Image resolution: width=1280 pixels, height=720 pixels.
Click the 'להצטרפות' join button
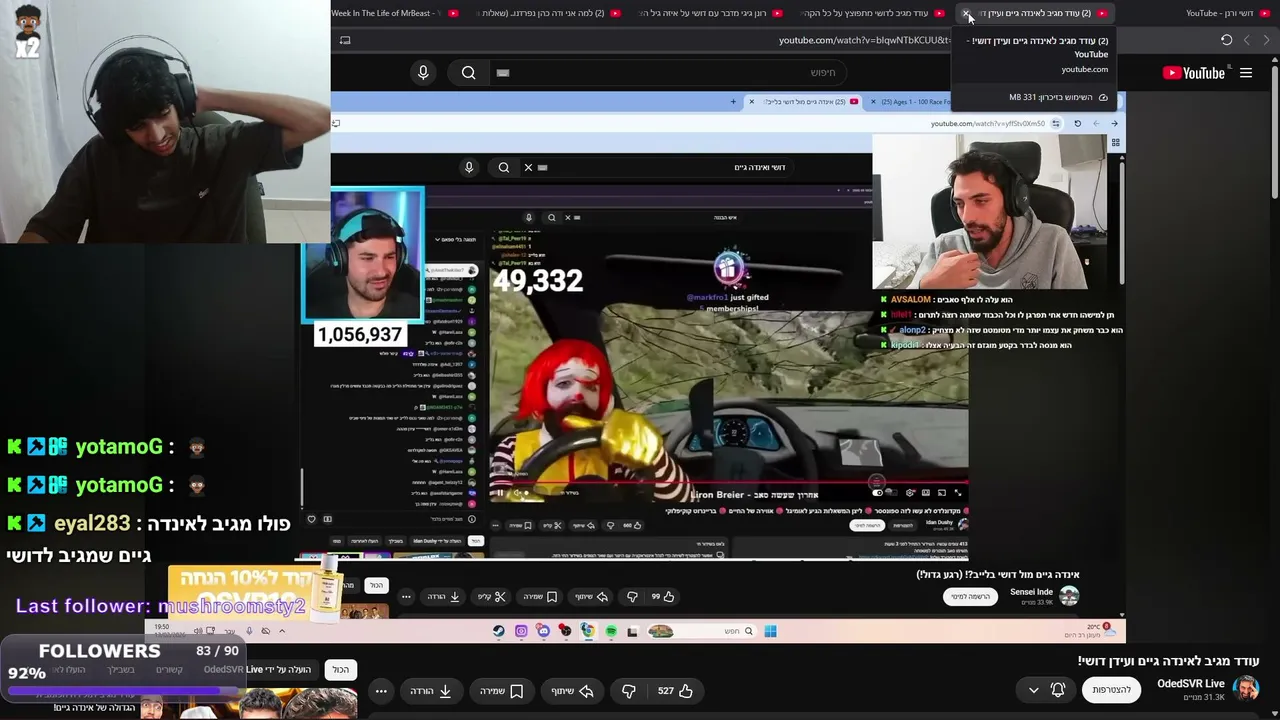(x=1111, y=690)
